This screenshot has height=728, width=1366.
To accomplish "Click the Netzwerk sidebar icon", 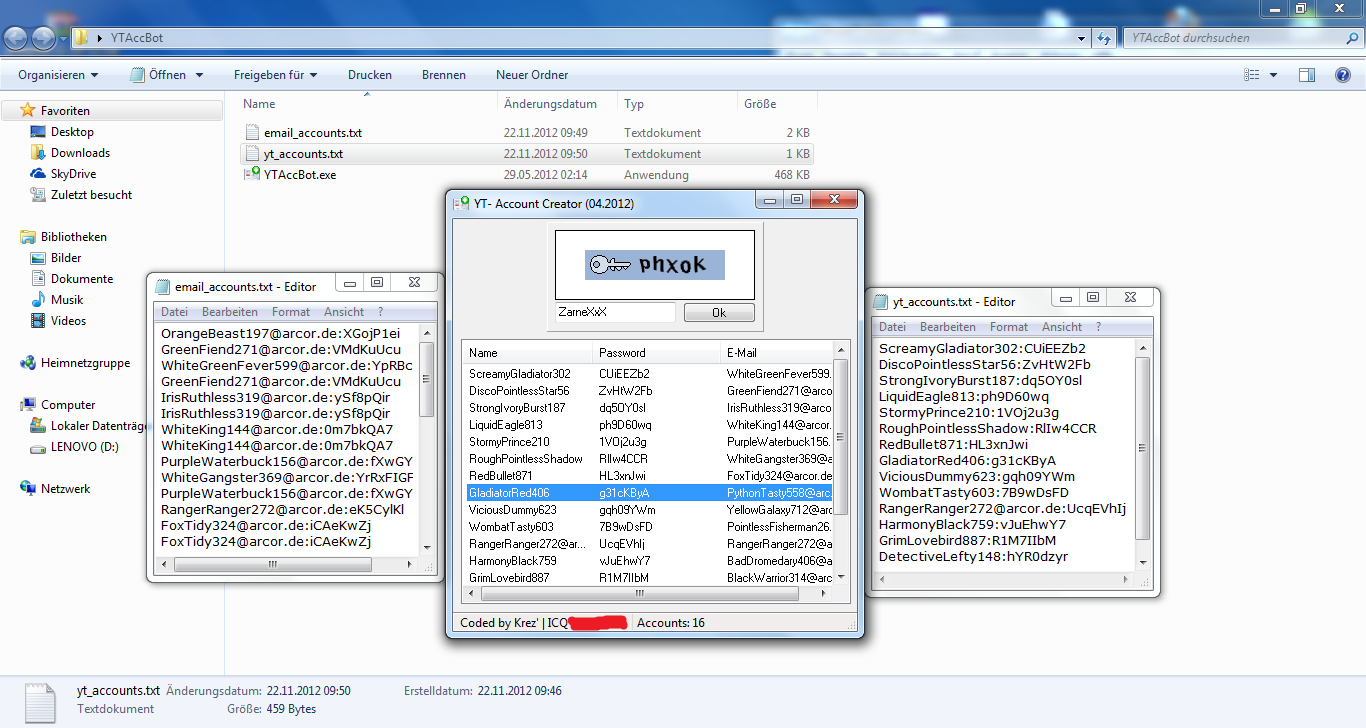I will point(28,489).
